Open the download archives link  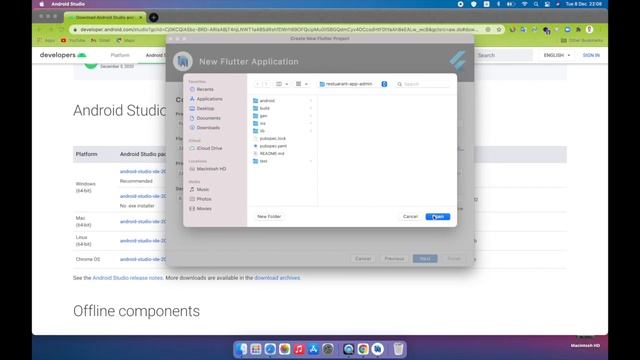(x=277, y=278)
